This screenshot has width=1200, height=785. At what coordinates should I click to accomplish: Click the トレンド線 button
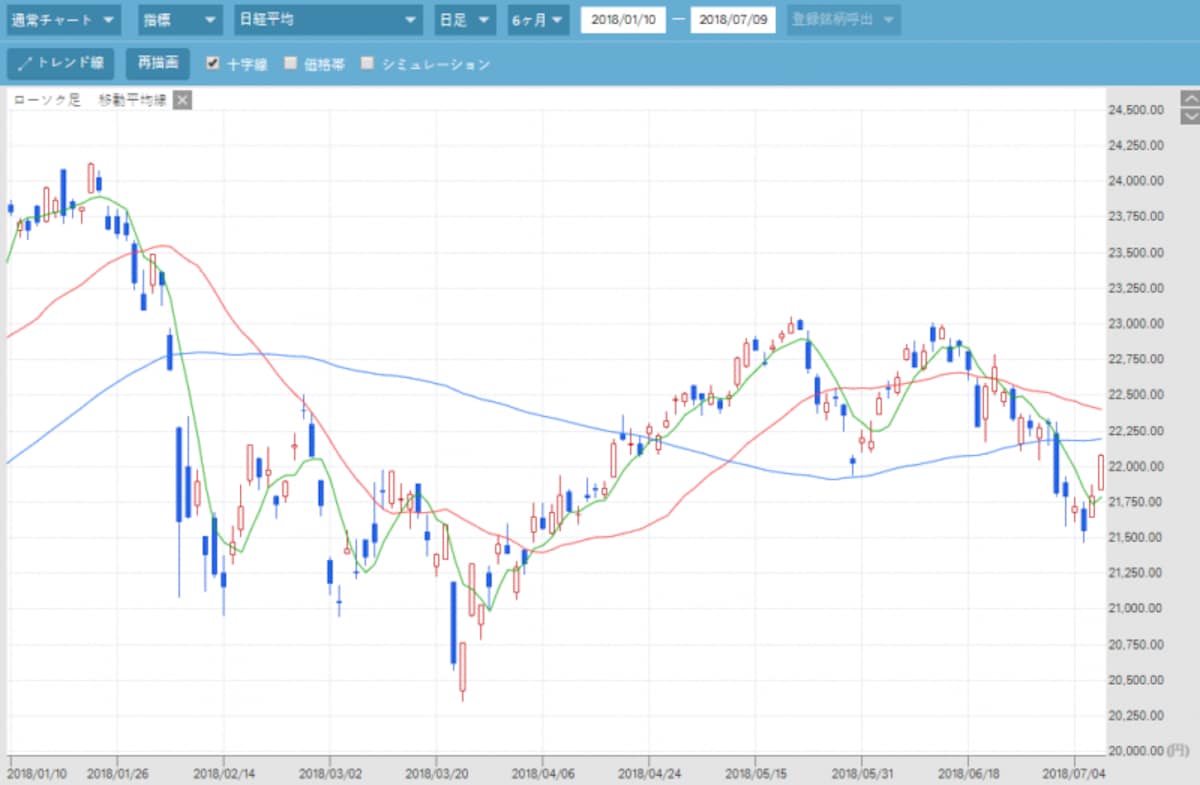pos(62,64)
